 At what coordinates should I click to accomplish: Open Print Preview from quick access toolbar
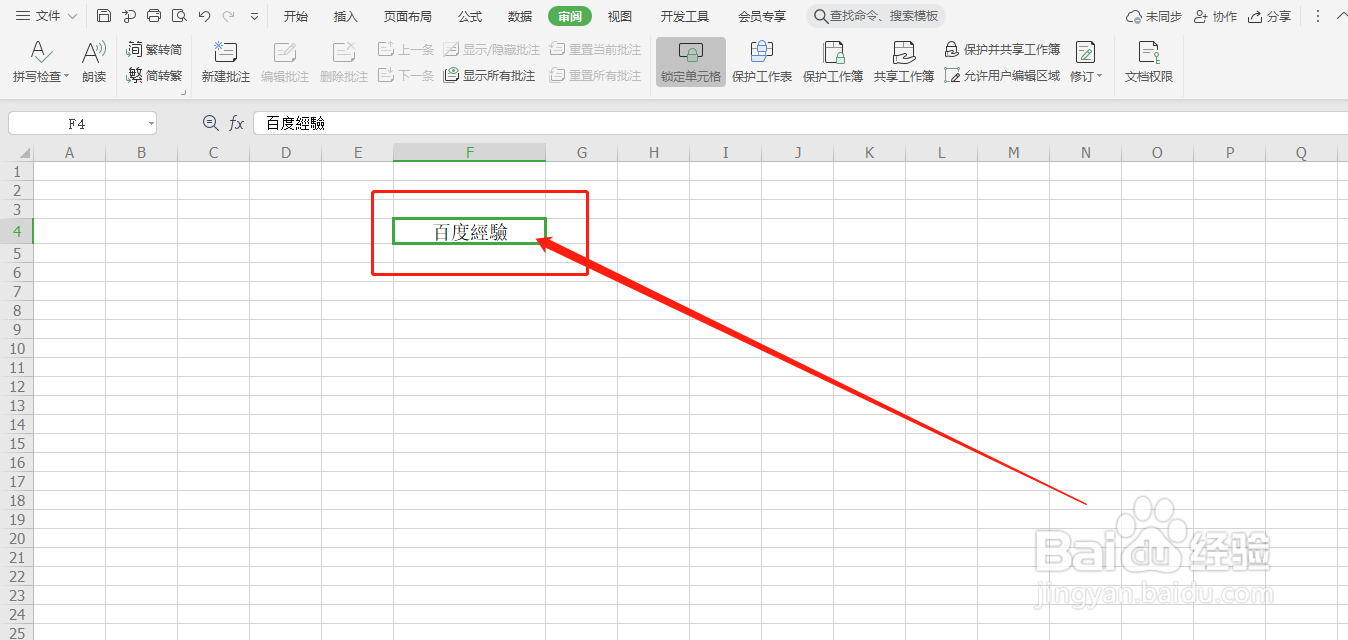(178, 16)
